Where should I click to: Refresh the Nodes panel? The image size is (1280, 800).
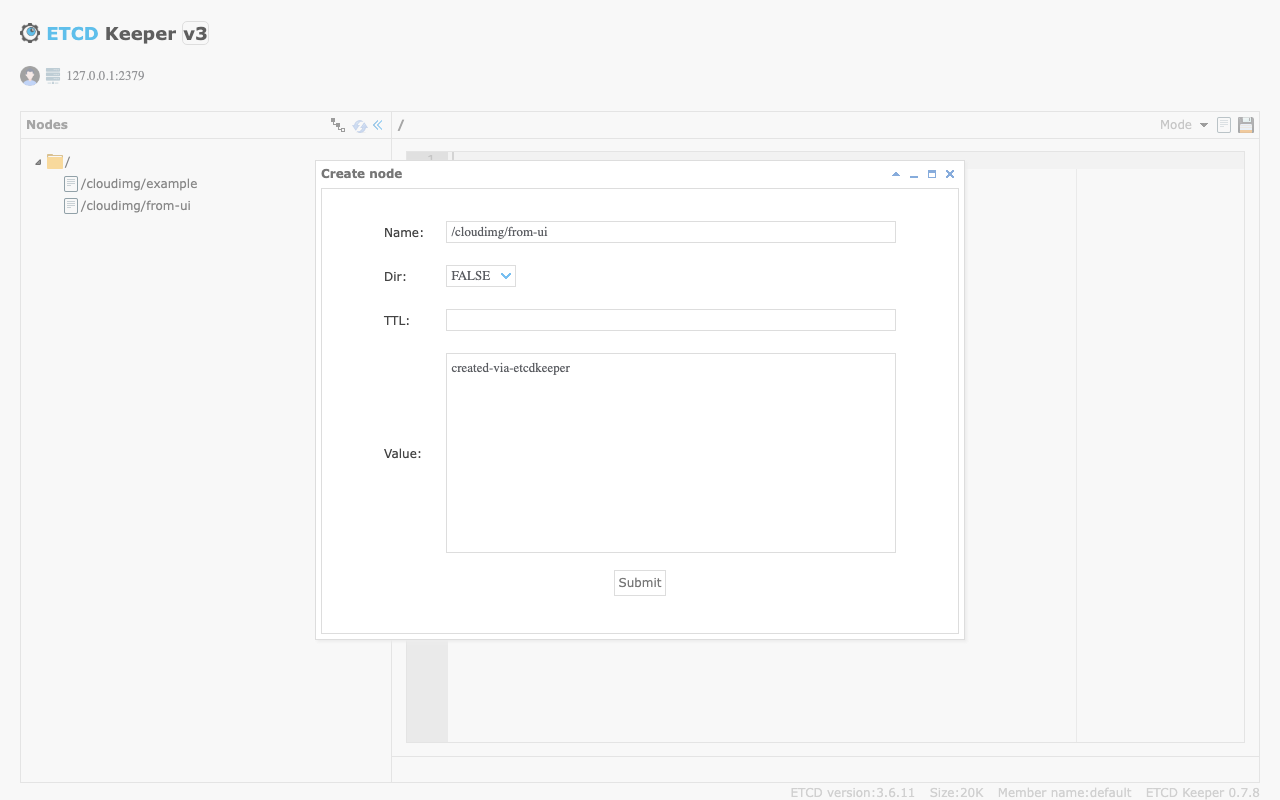click(x=360, y=125)
